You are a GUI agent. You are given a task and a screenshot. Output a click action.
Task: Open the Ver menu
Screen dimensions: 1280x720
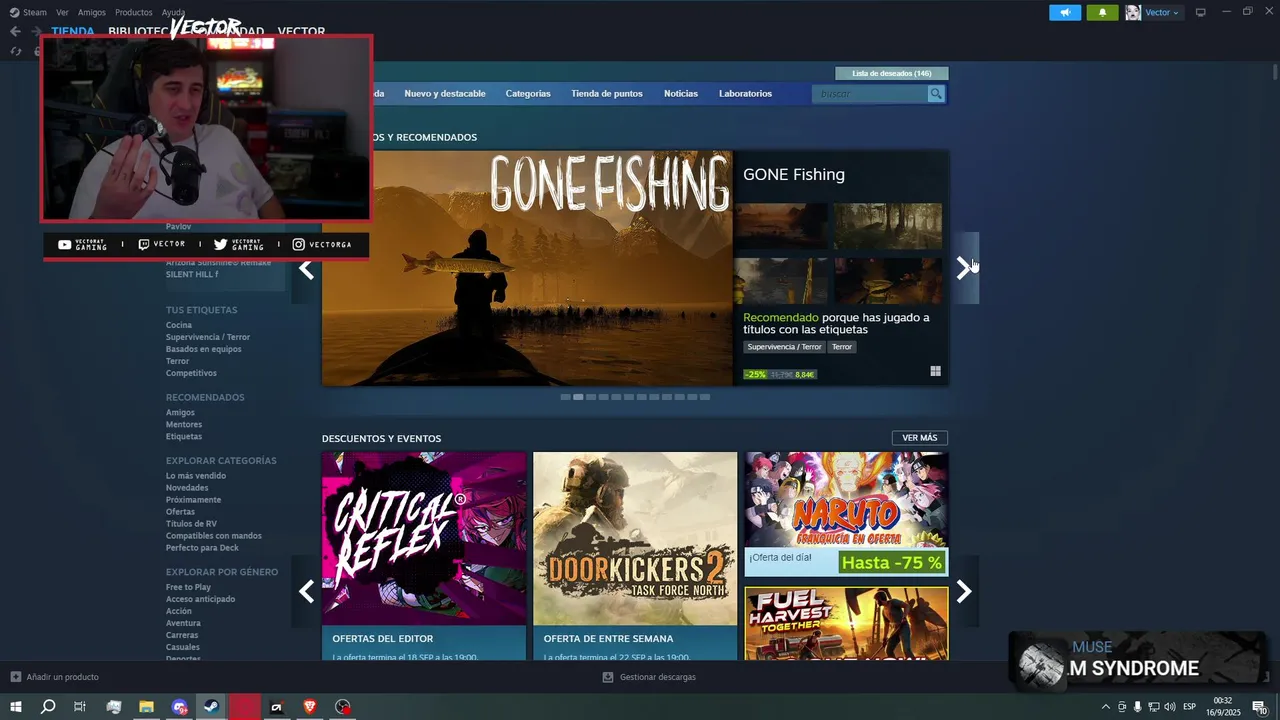[x=62, y=12]
